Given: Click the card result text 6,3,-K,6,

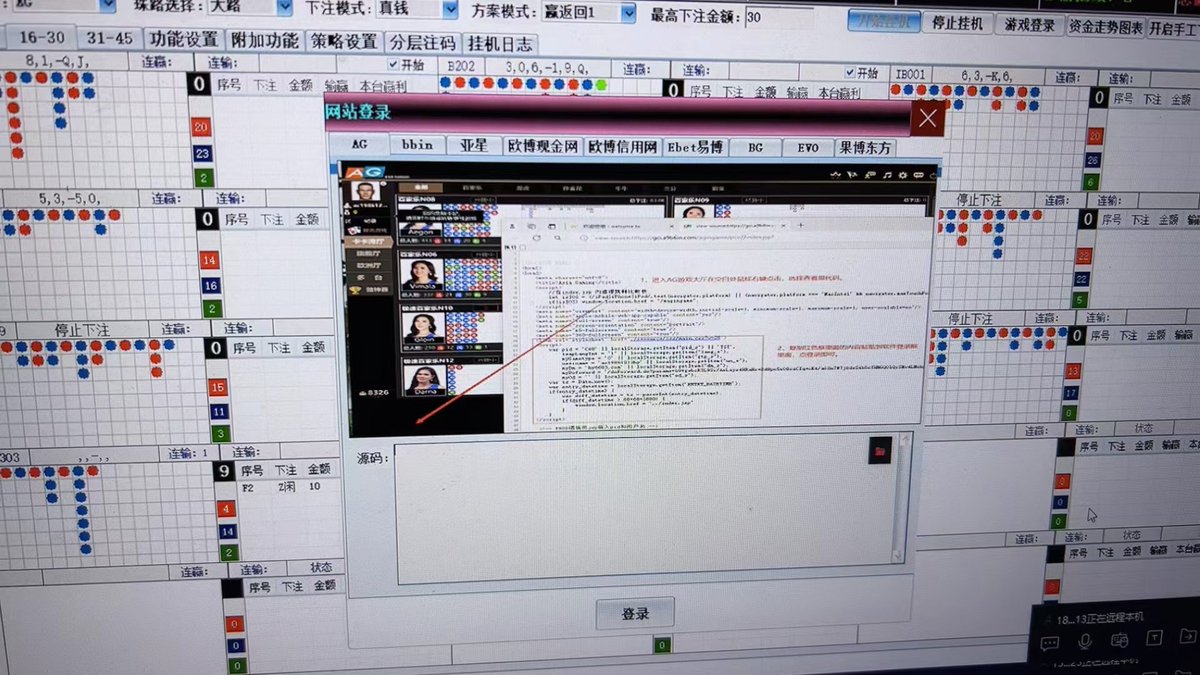Looking at the screenshot, I should point(987,75).
